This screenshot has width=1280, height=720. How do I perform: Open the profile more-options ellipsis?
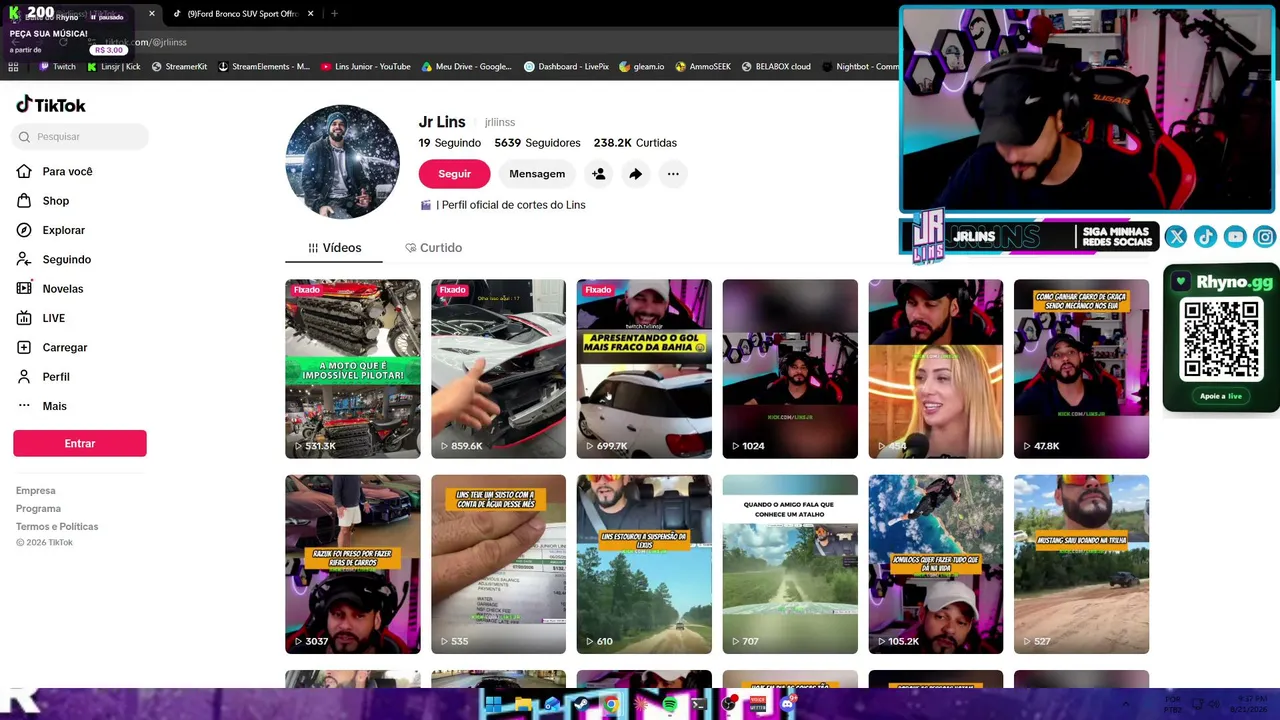coord(673,174)
